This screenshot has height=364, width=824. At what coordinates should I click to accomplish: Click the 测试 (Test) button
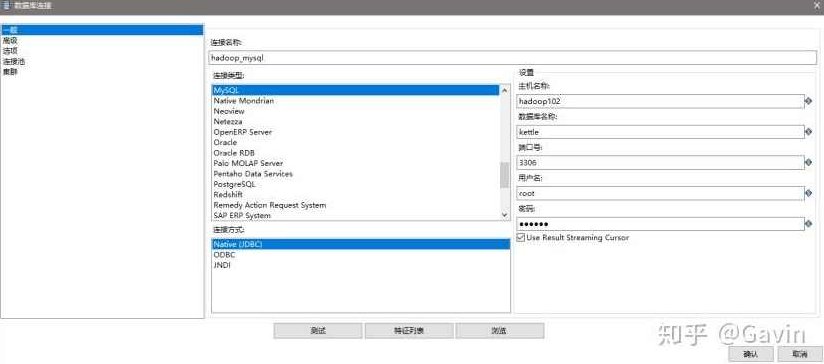click(318, 331)
